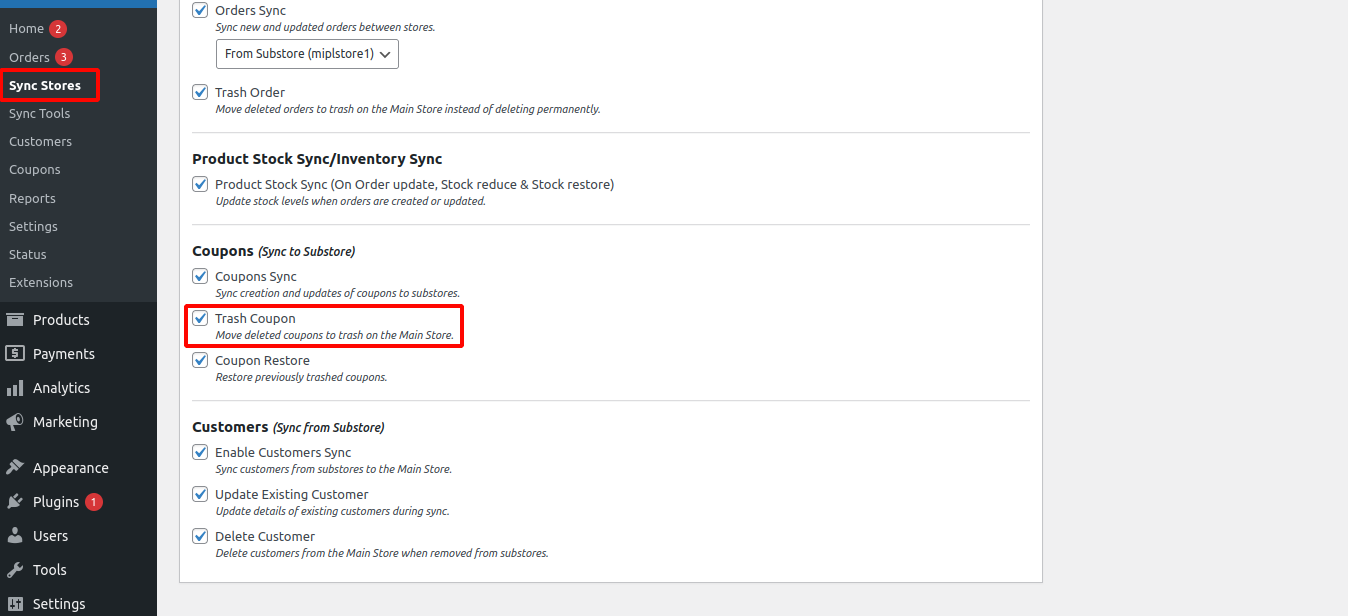1348x616 pixels.
Task: Click the Payments dollar icon
Action: [15, 354]
